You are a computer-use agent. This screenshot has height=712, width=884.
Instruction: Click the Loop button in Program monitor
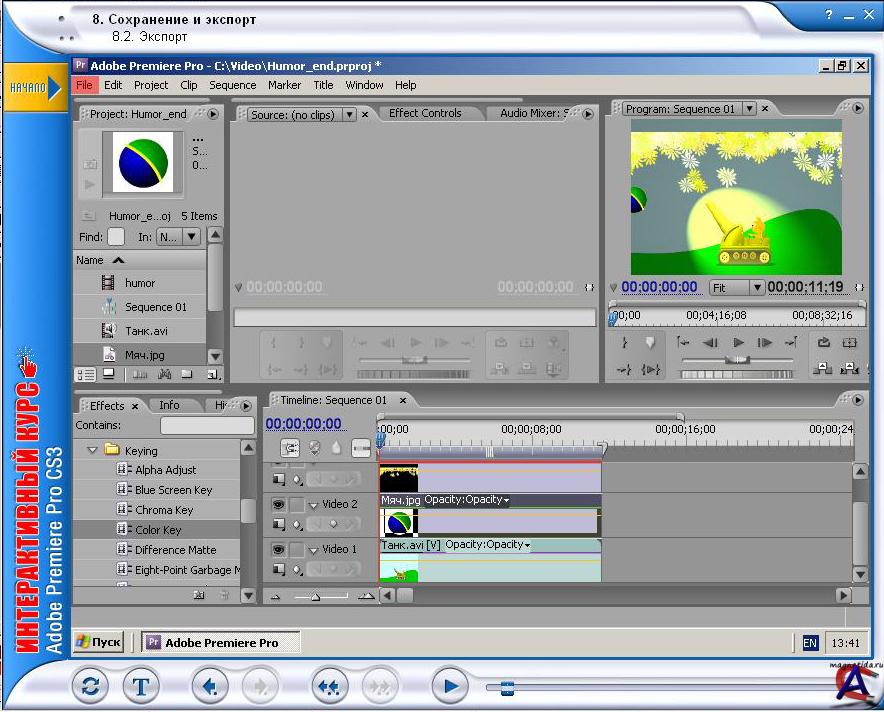tap(824, 342)
